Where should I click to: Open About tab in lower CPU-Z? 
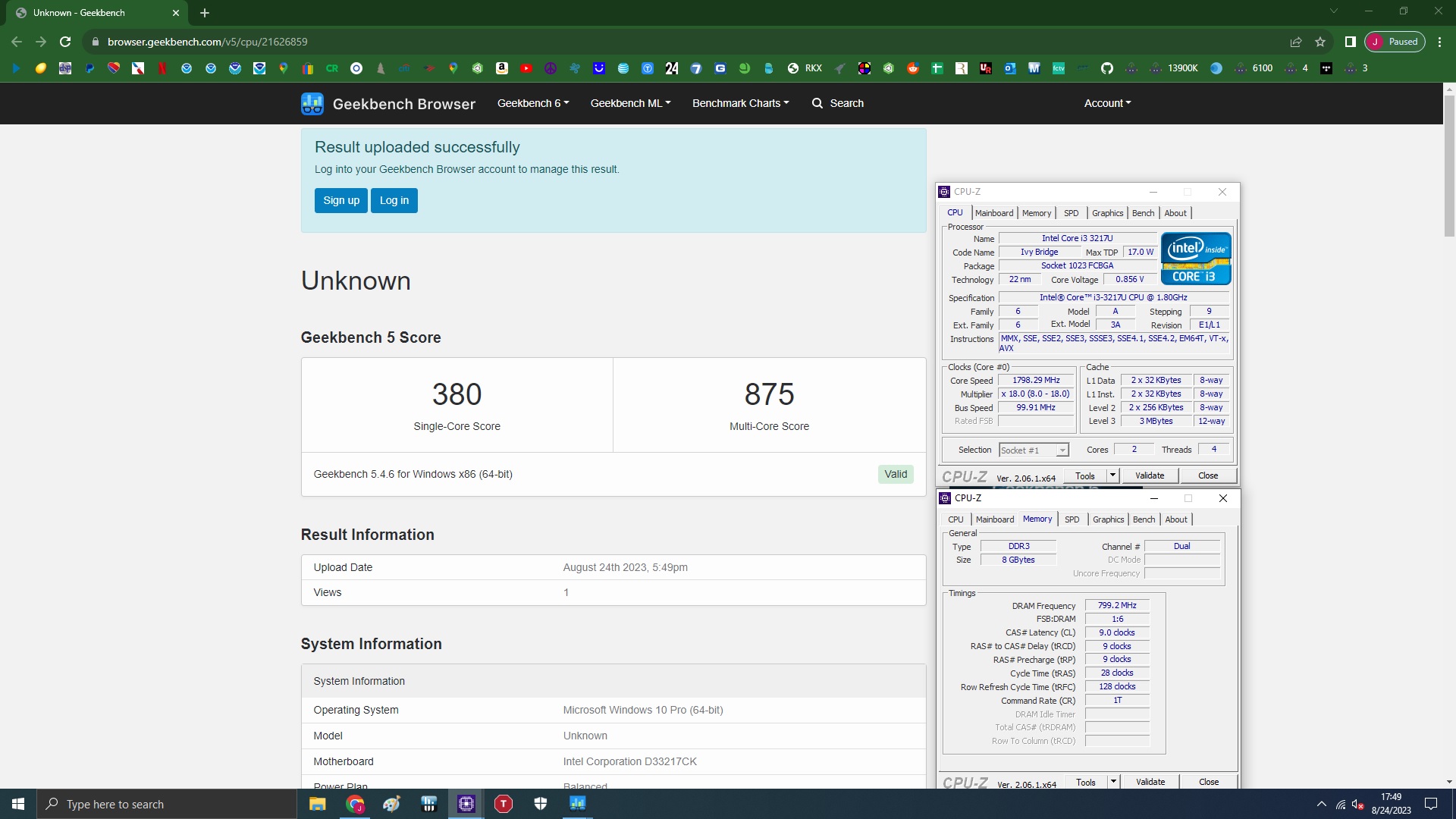[x=1176, y=519]
